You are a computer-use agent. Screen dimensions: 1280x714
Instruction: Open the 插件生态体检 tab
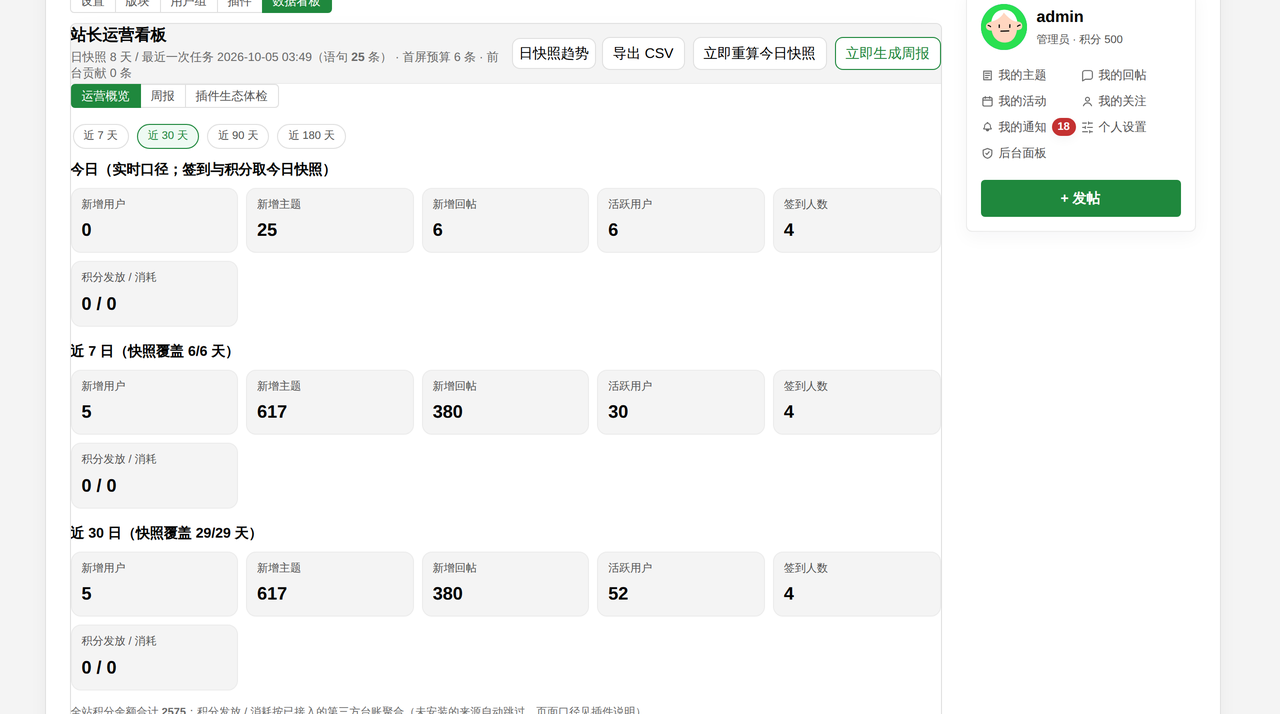coord(232,96)
